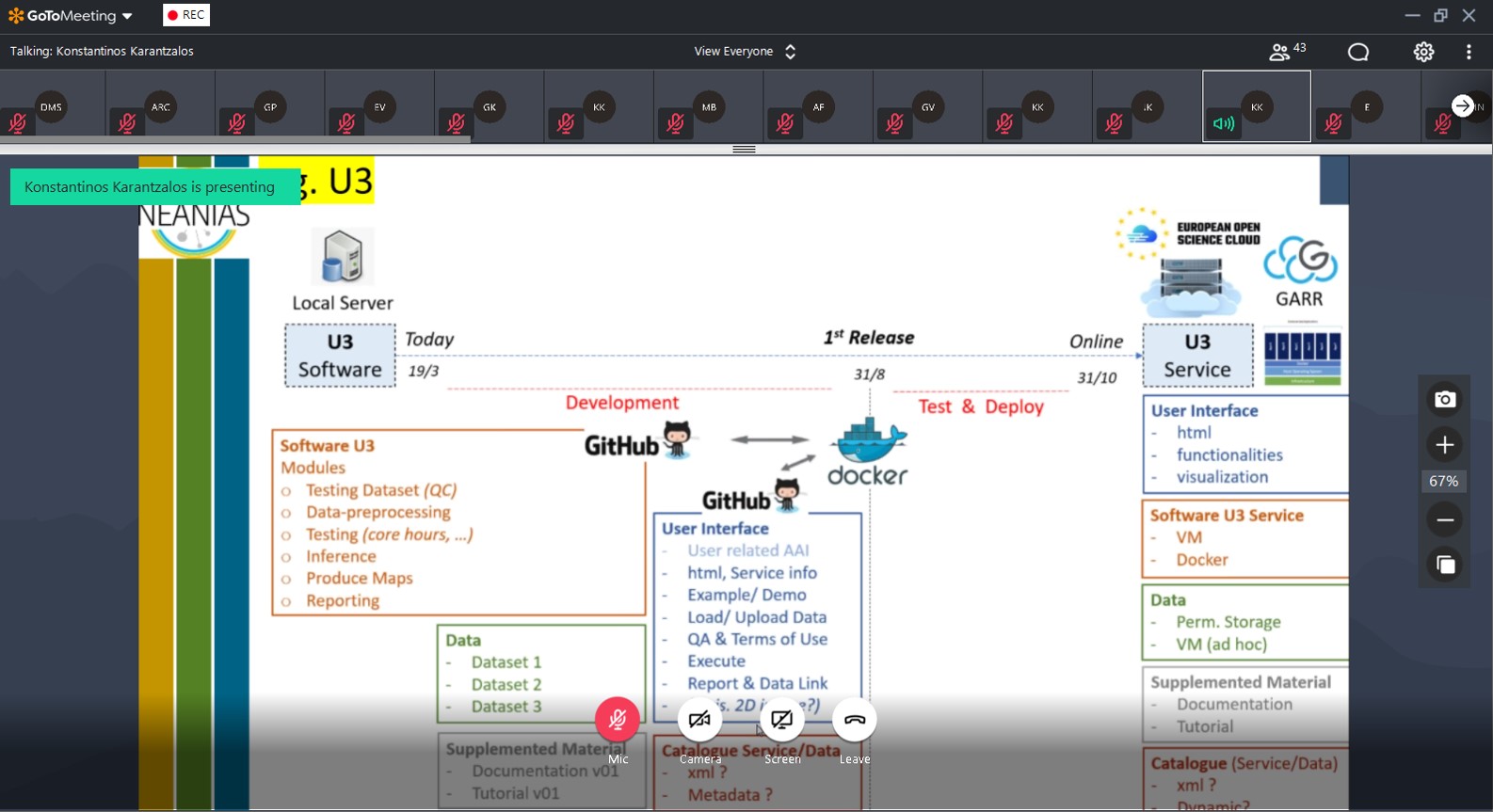
Task: Click the muted mic icon on MB tile
Action: click(676, 122)
